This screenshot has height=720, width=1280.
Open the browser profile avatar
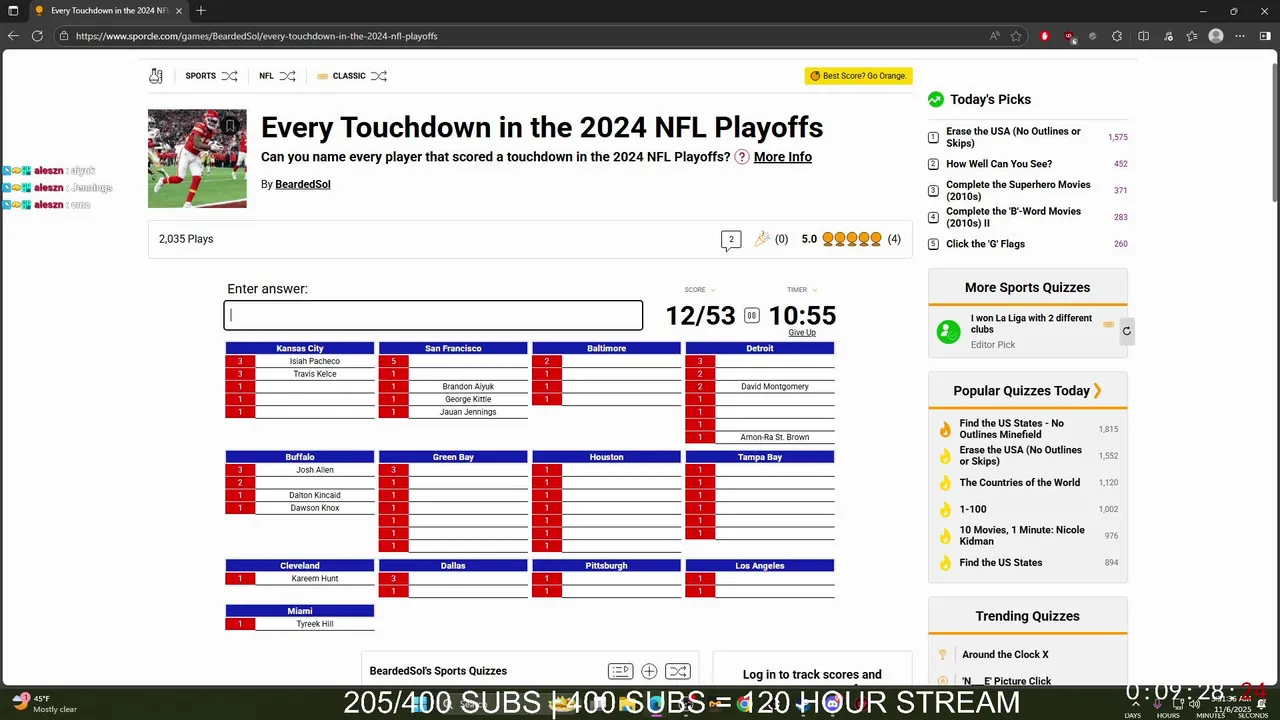(x=1216, y=36)
